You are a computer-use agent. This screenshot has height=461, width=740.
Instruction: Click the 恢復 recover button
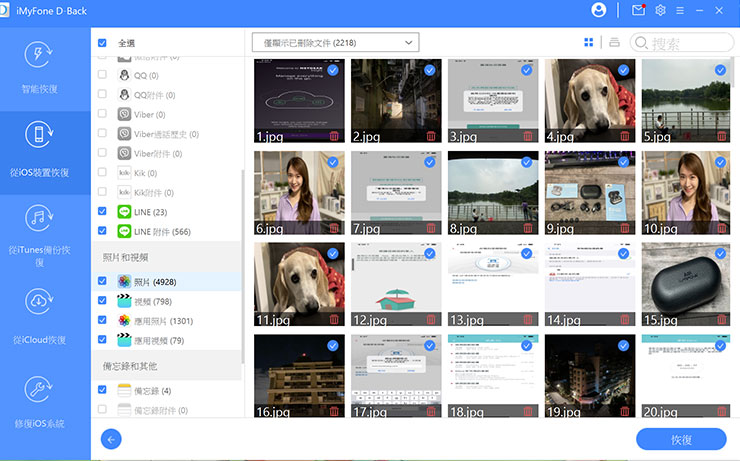[680, 439]
